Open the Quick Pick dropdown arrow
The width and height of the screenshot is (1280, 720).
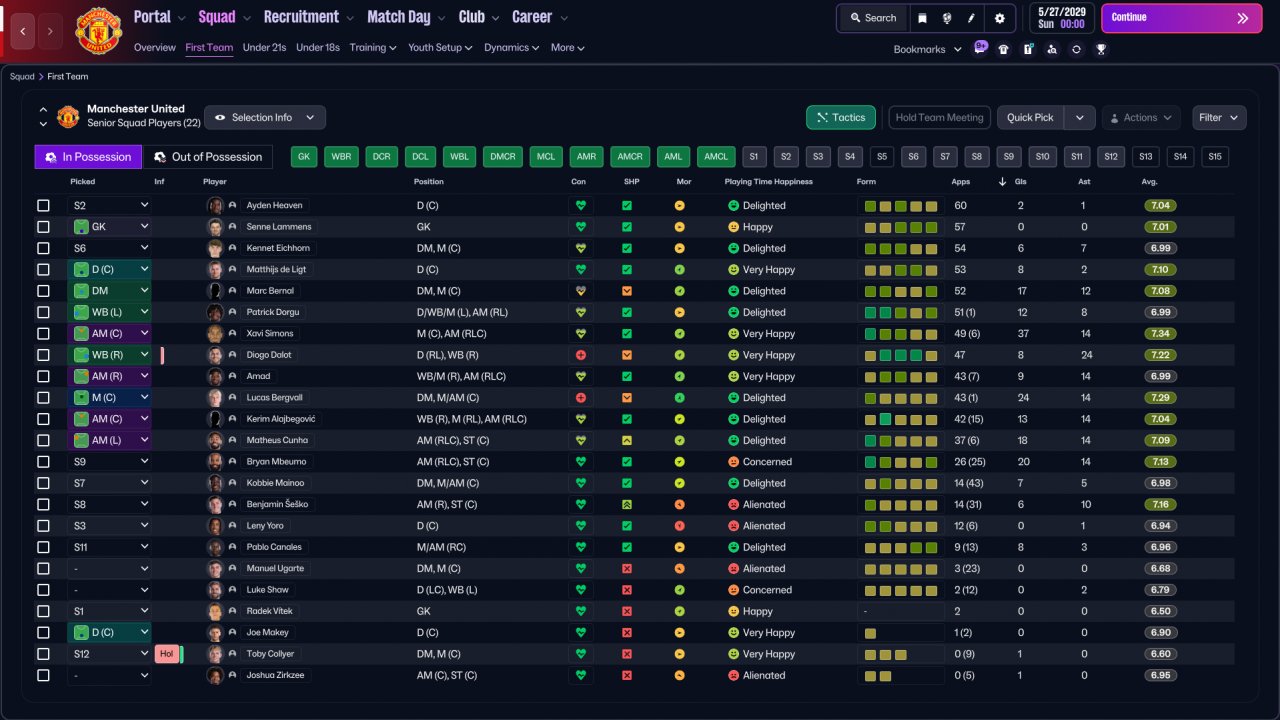click(1080, 118)
